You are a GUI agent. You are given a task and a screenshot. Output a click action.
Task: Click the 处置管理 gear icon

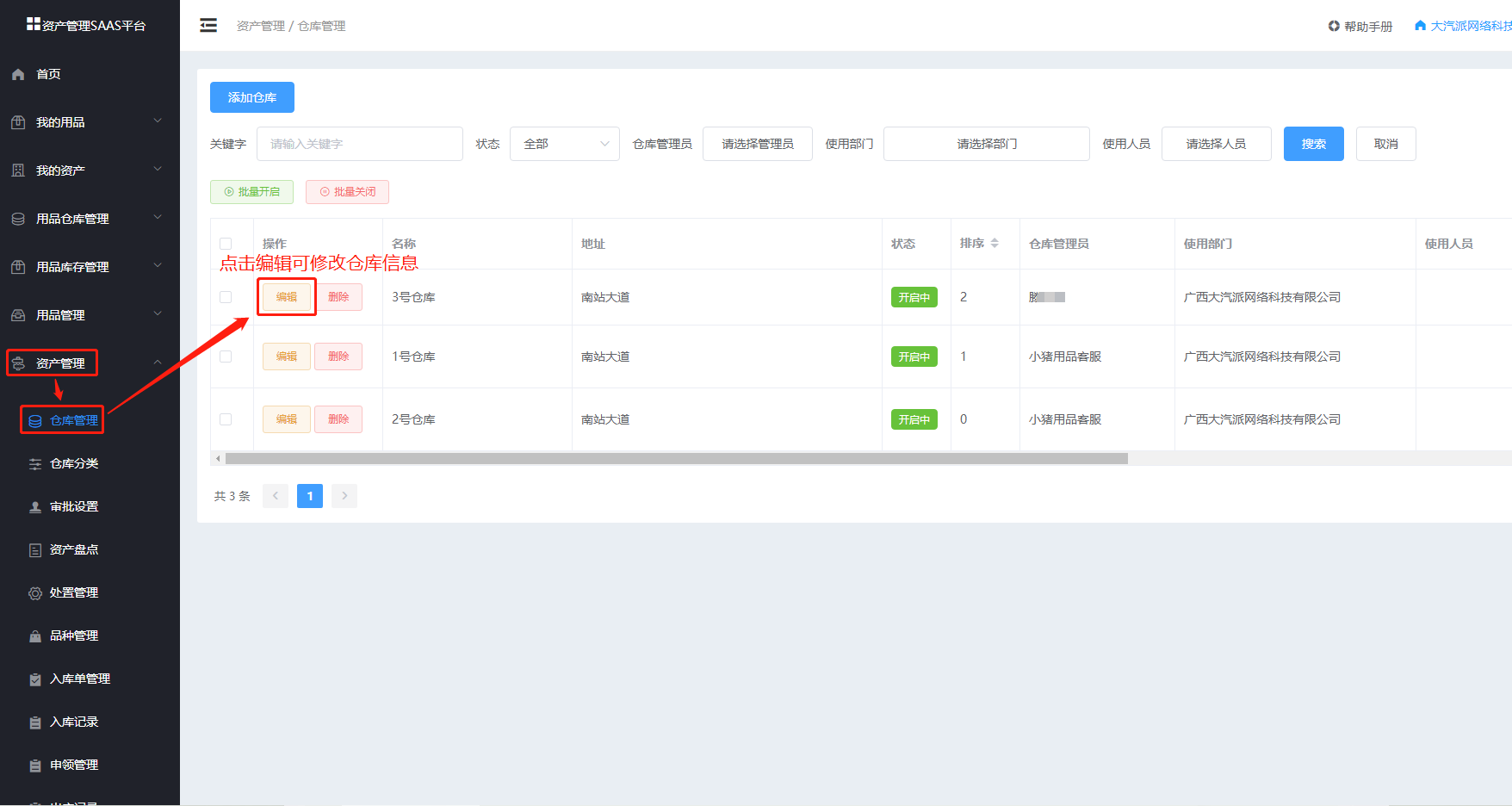(35, 593)
